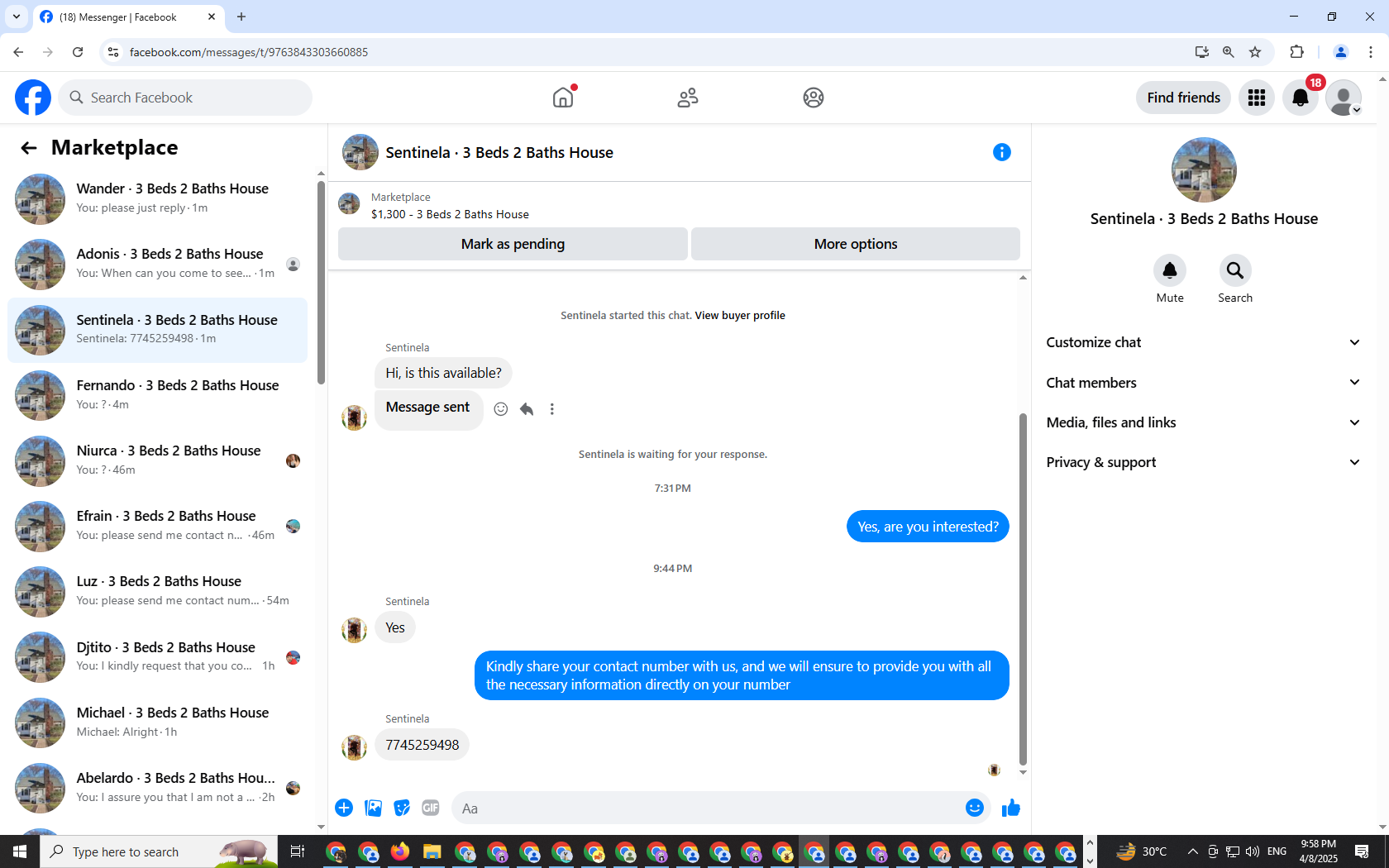Search in conversation

coord(1235,270)
